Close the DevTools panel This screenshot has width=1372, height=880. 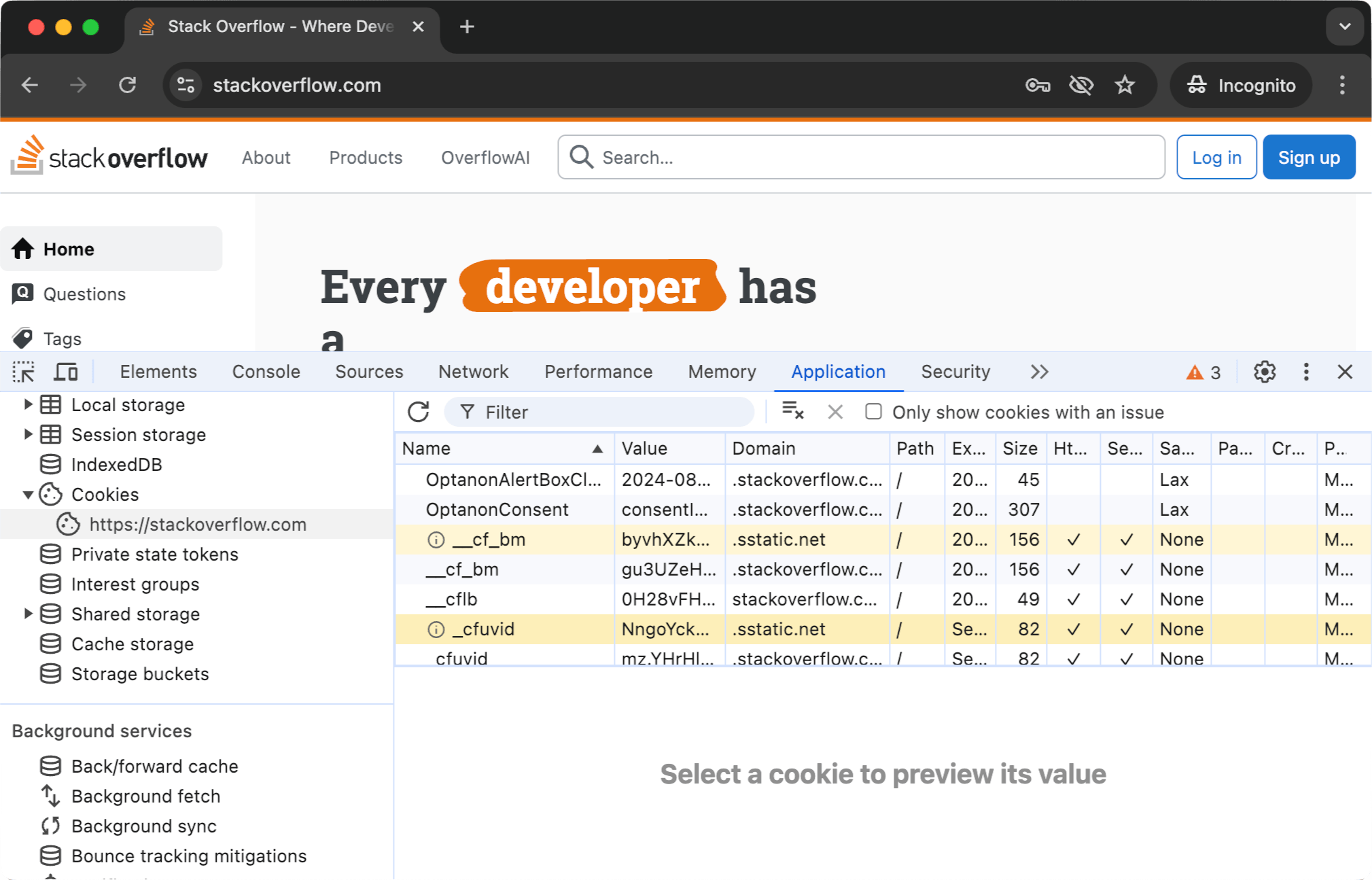(x=1345, y=372)
